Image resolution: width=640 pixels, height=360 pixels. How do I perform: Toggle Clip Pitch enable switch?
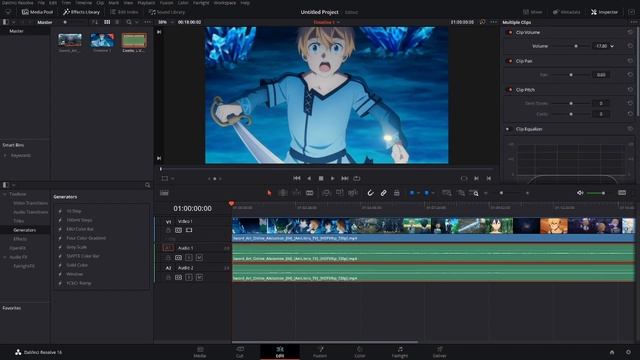click(x=509, y=89)
